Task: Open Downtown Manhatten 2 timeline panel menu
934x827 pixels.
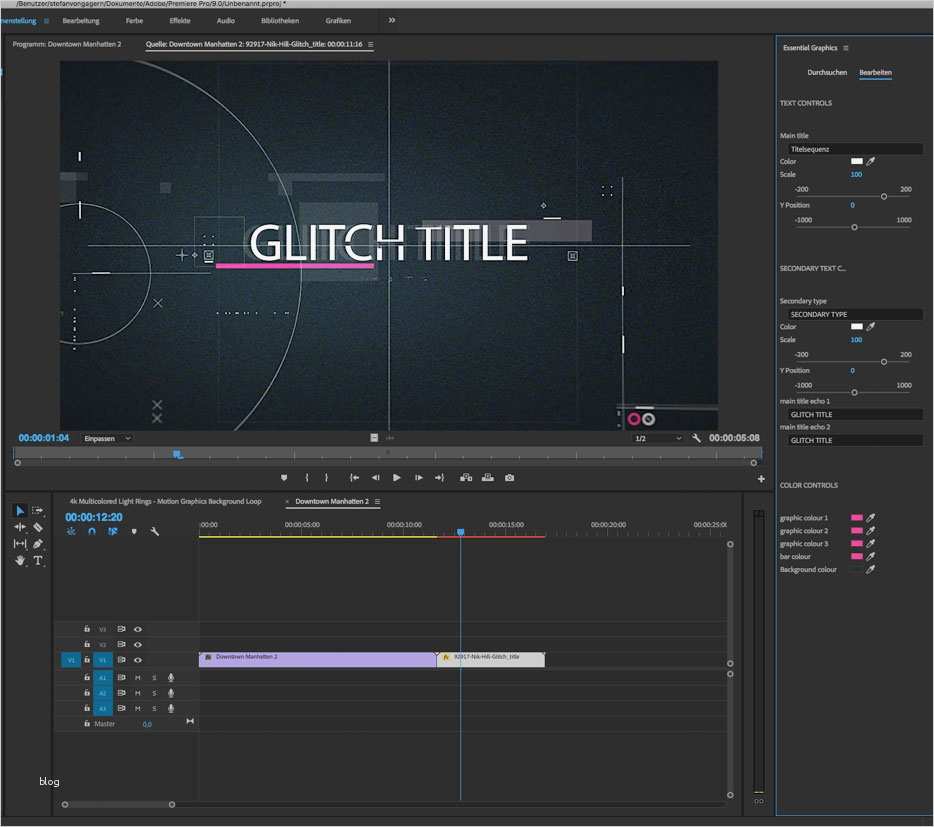Action: (378, 502)
